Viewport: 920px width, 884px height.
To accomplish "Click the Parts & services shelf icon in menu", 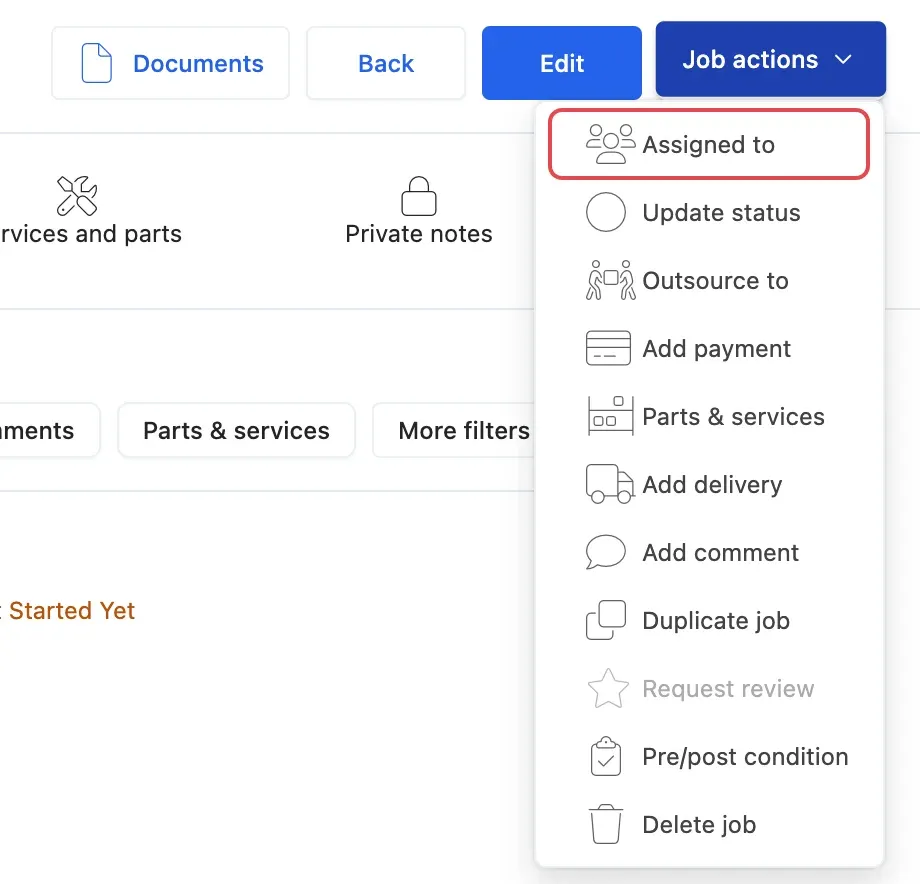I will pyautogui.click(x=610, y=416).
